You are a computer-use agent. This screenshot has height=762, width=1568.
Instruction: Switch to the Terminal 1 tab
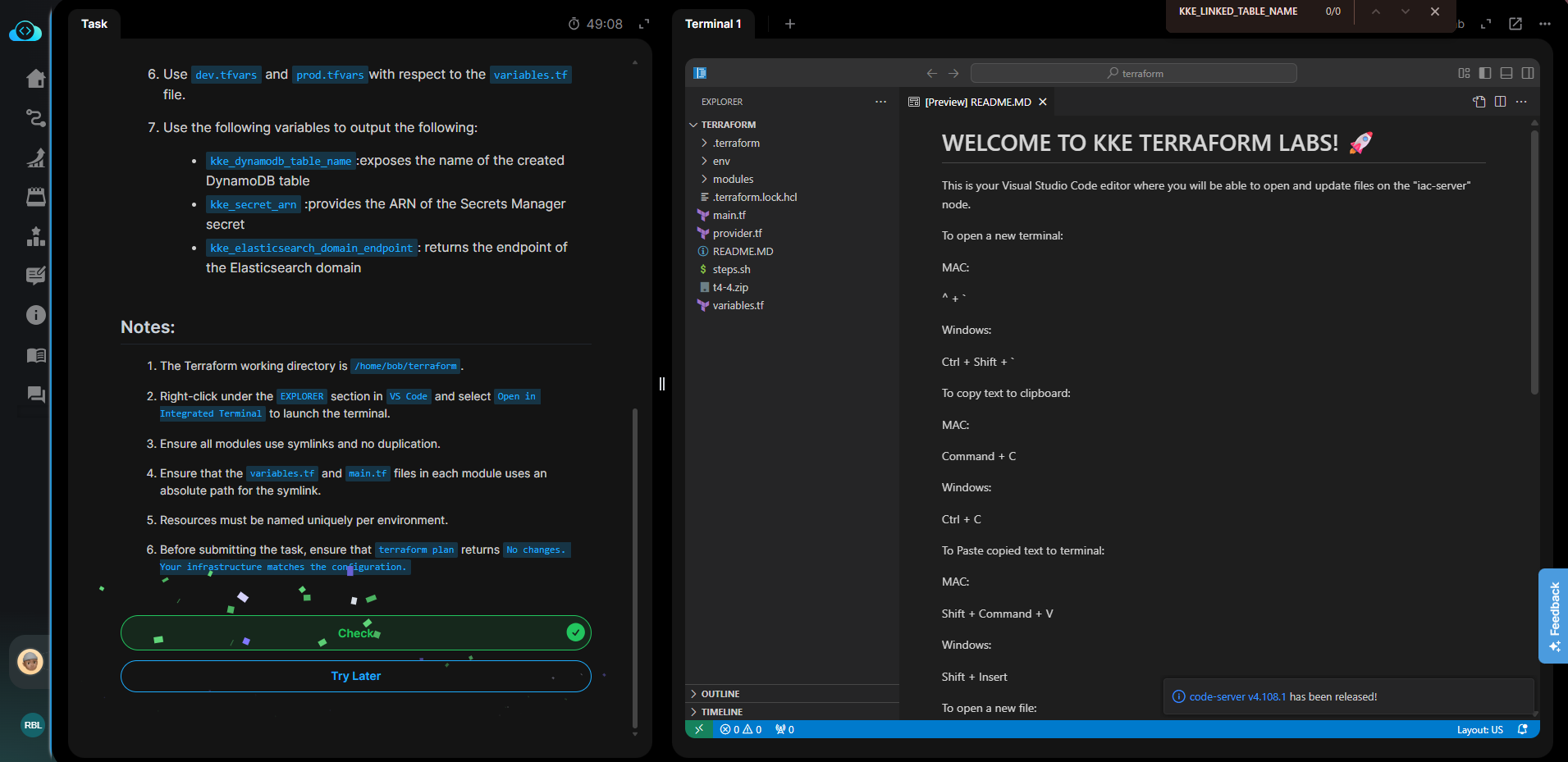(712, 24)
